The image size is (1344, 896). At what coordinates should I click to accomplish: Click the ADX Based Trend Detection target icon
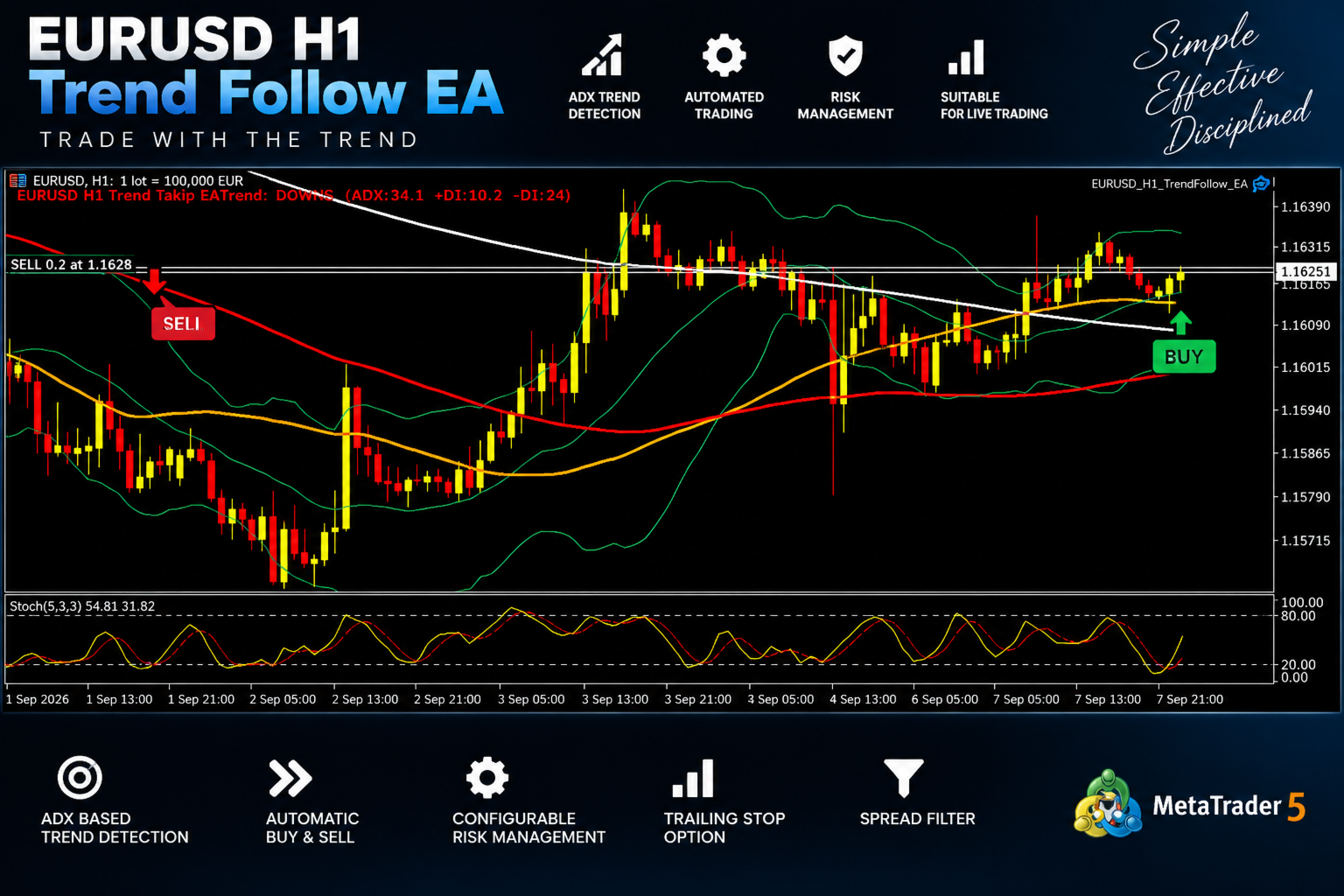tap(80, 777)
